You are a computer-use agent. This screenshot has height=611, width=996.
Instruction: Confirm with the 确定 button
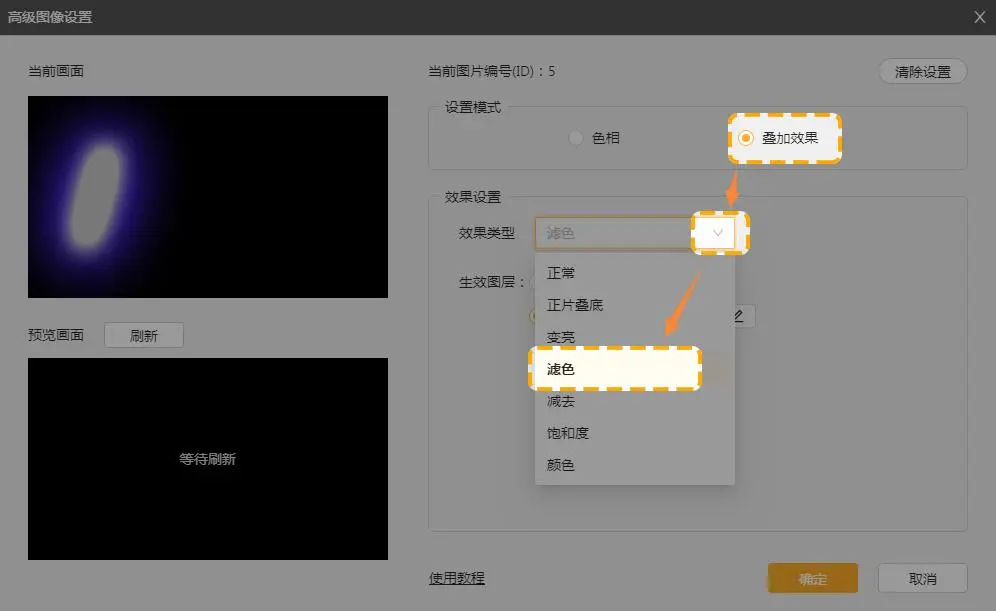pyautogui.click(x=812, y=579)
